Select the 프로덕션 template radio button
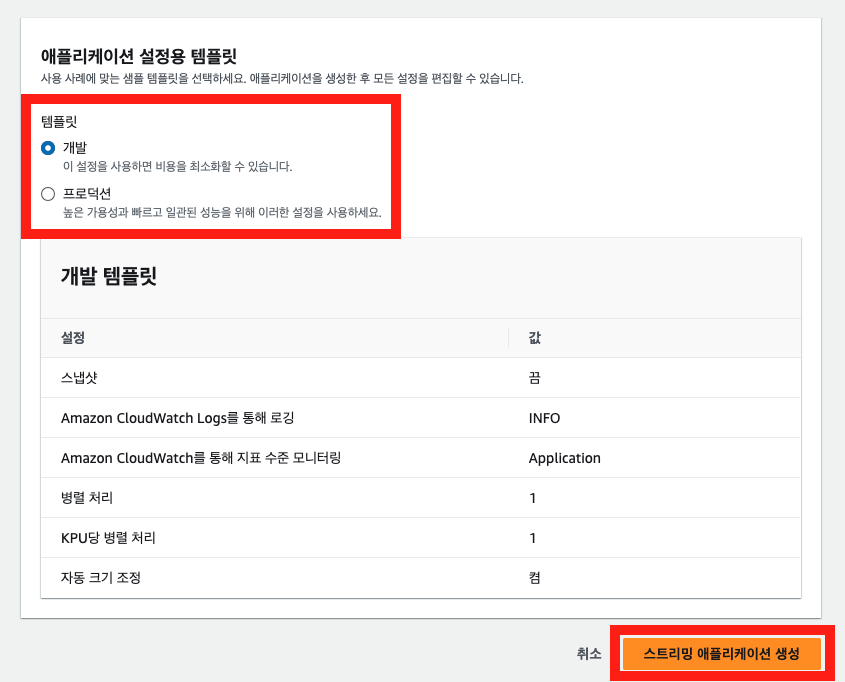This screenshot has width=845, height=682. click(48, 194)
